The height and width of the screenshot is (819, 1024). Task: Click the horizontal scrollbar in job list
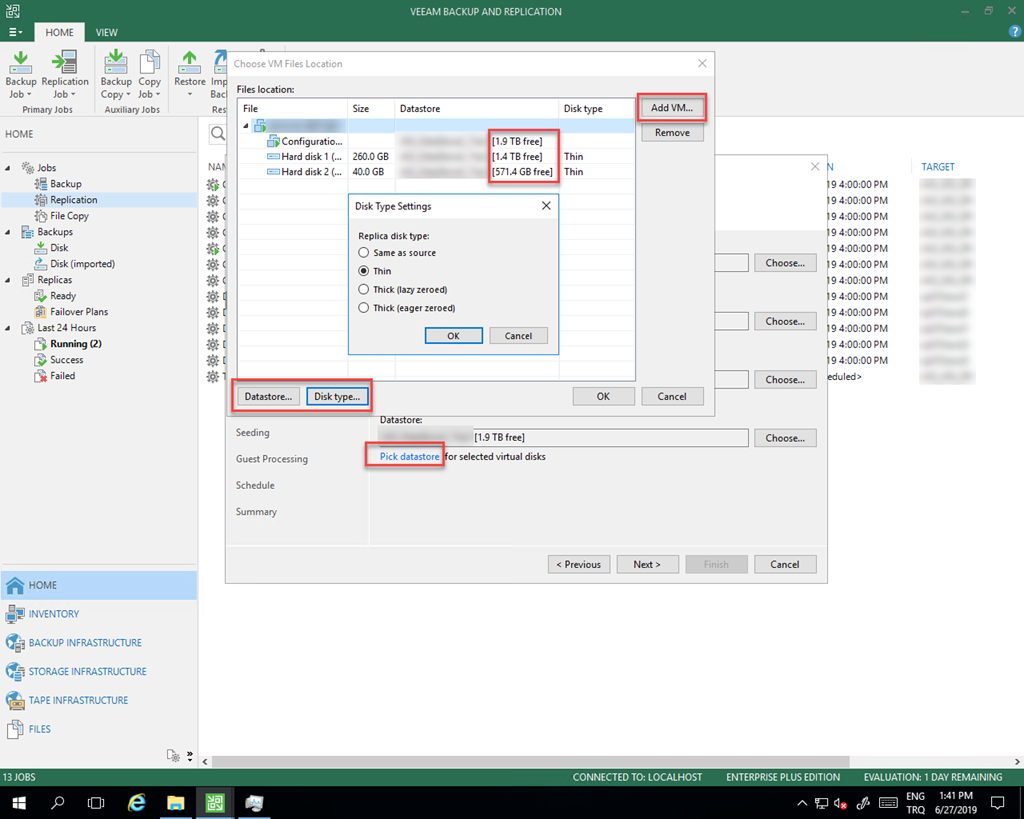pyautogui.click(x=531, y=762)
